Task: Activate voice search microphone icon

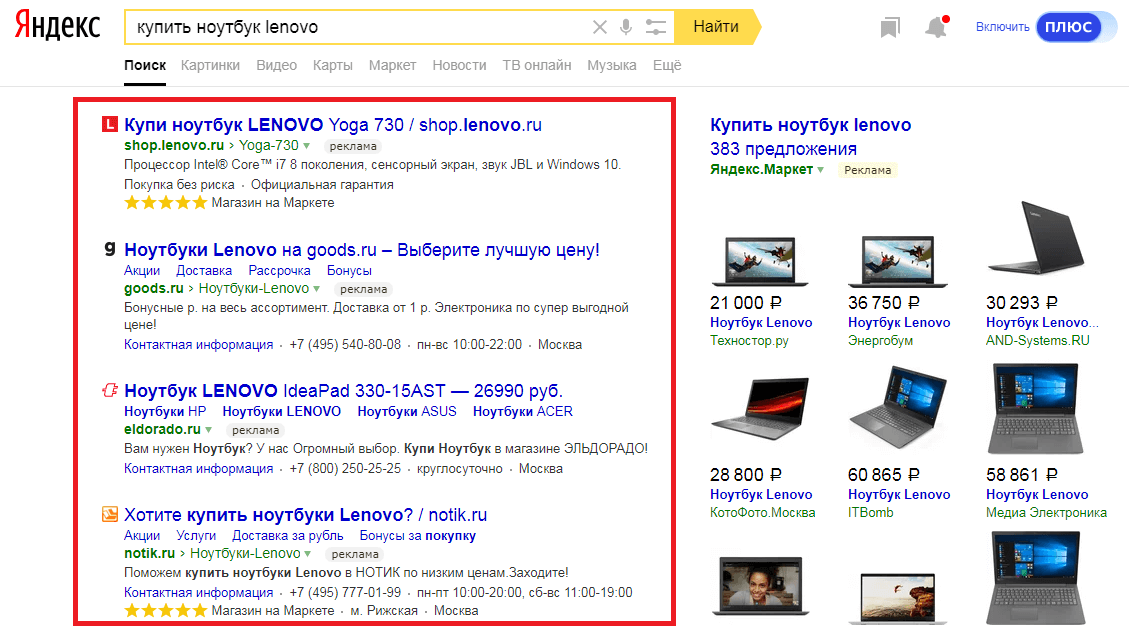Action: (x=627, y=27)
